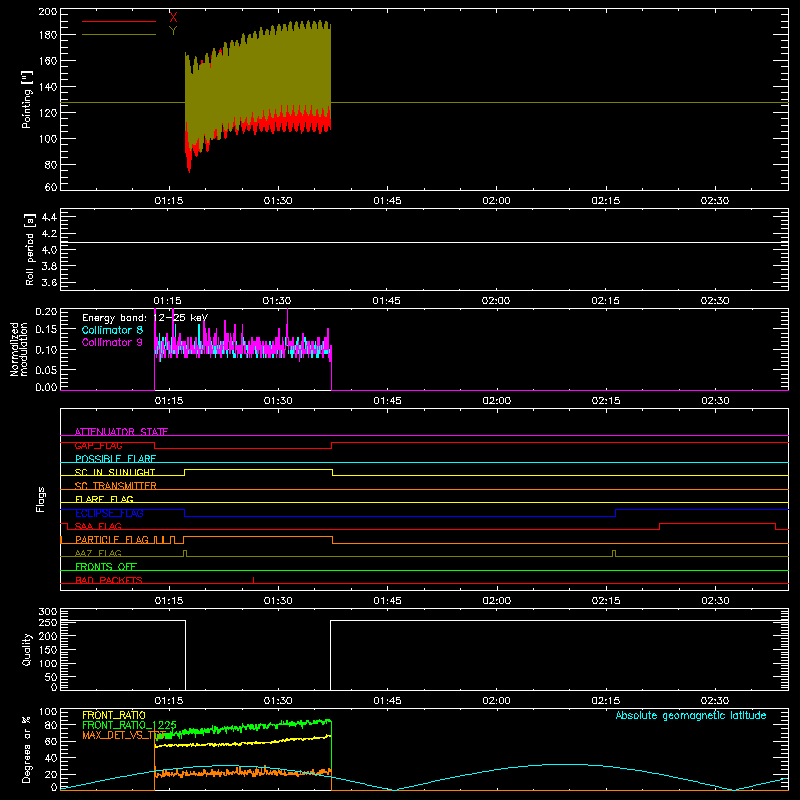Click the Normalized modulation axis title

tap(19, 349)
